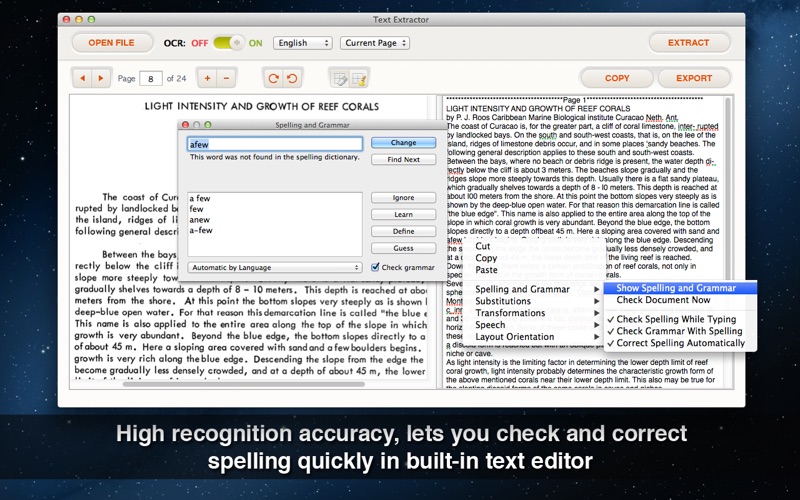The image size is (800, 500).
Task: Click the misspelled word field 'afew'
Action: (x=275, y=144)
